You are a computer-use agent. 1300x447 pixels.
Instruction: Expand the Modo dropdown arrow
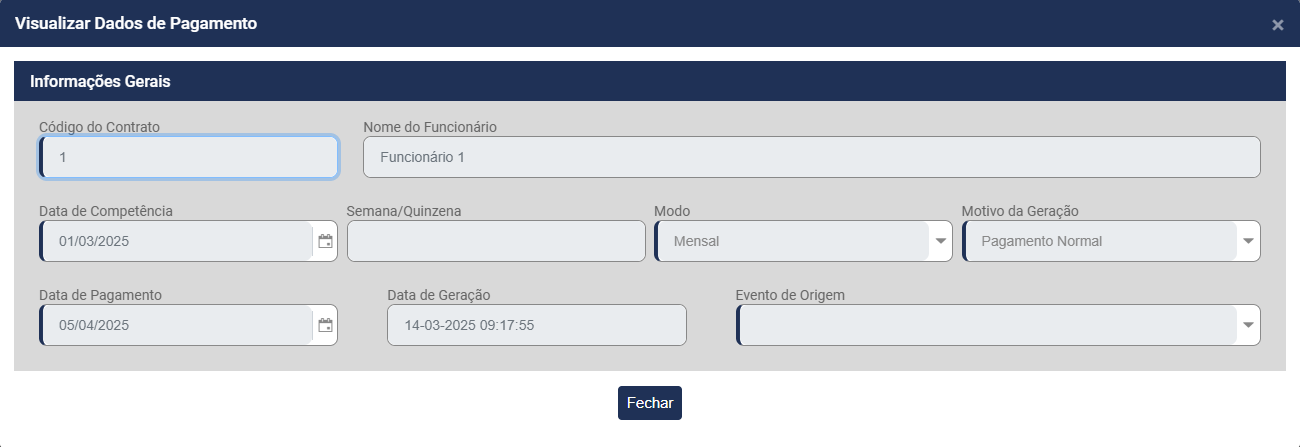(940, 241)
